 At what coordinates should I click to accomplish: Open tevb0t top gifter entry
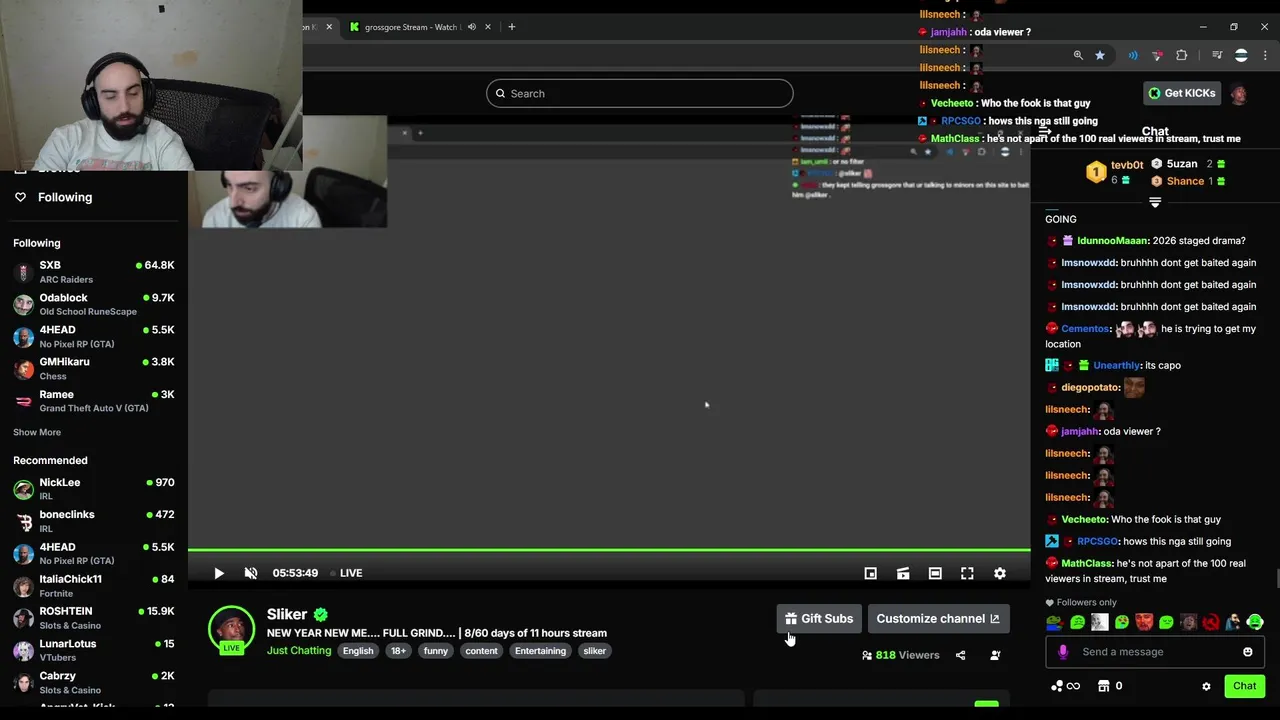coord(1115,172)
